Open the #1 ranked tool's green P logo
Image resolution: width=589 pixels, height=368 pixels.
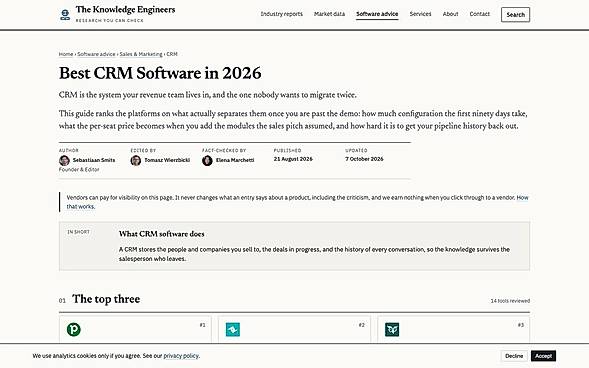tap(74, 329)
